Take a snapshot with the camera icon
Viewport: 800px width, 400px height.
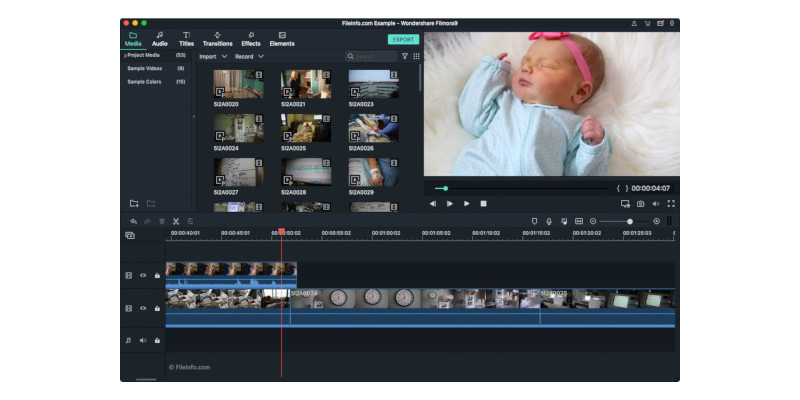[640, 203]
